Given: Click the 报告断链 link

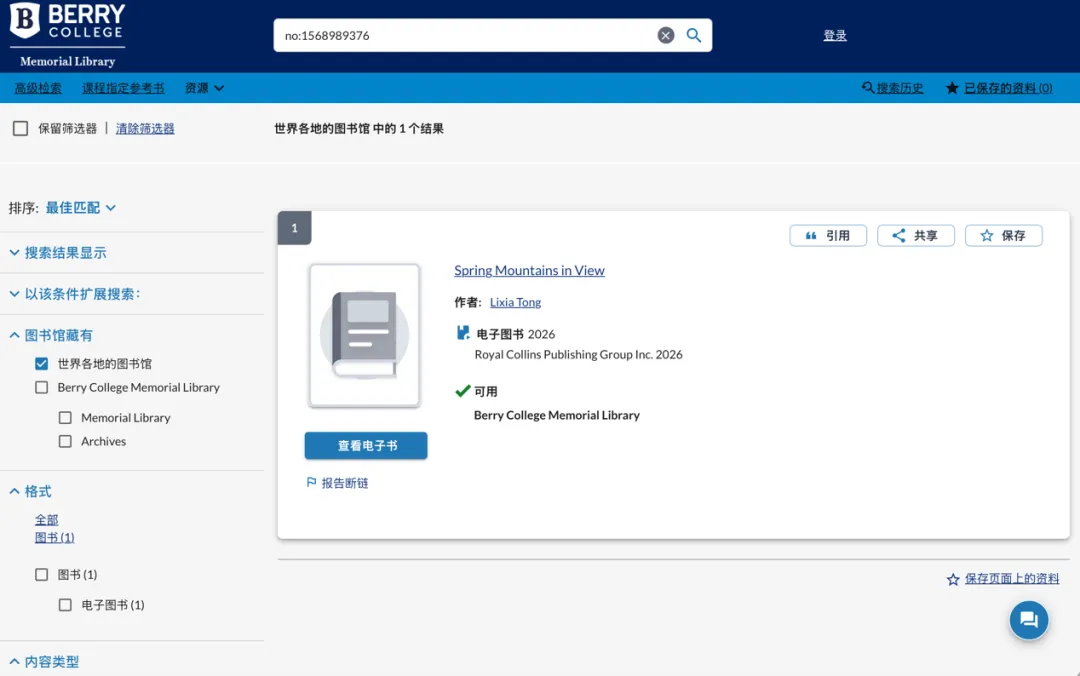Looking at the screenshot, I should (x=345, y=483).
